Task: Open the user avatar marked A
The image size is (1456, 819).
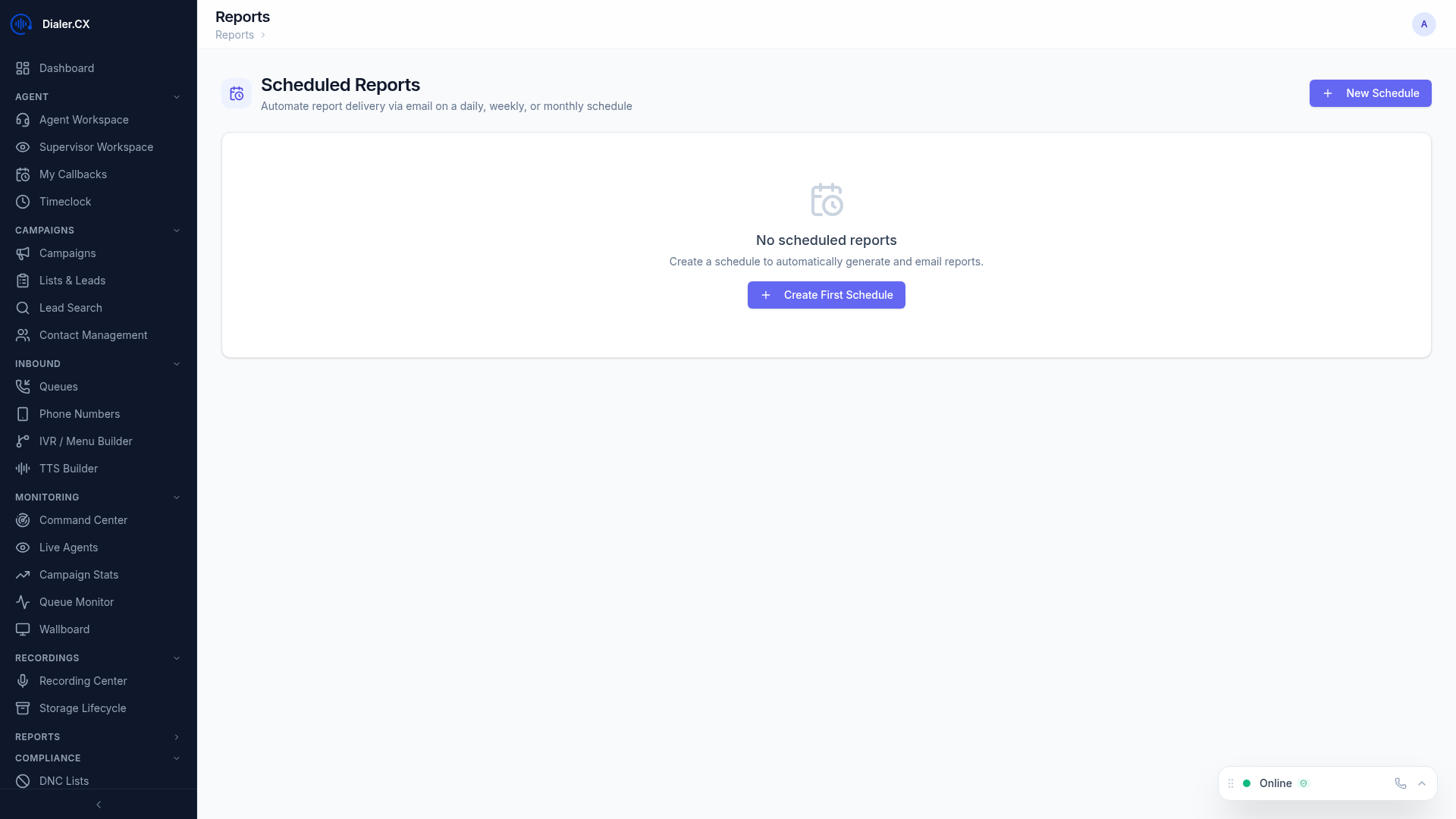Action: (x=1423, y=24)
